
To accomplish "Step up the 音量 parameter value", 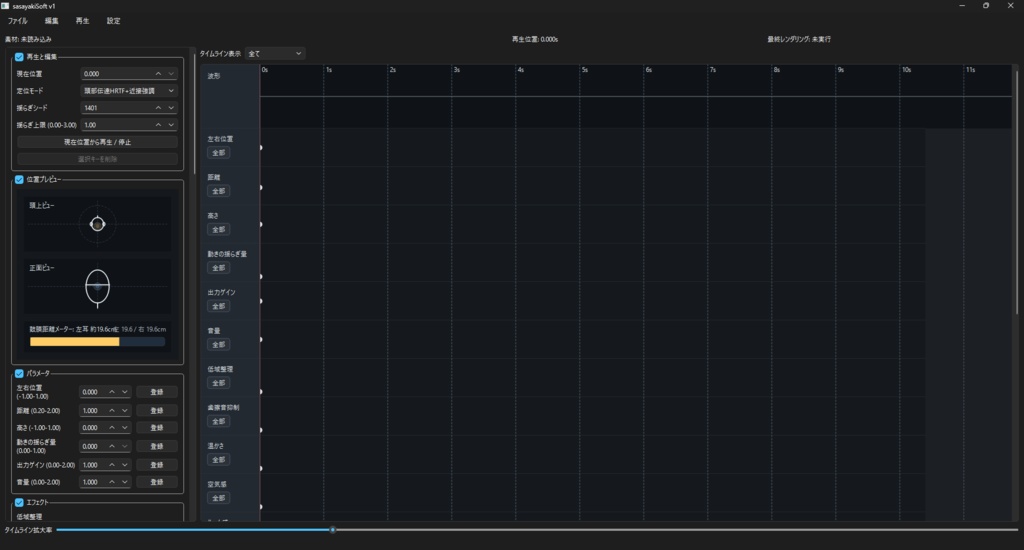I will pos(112,482).
